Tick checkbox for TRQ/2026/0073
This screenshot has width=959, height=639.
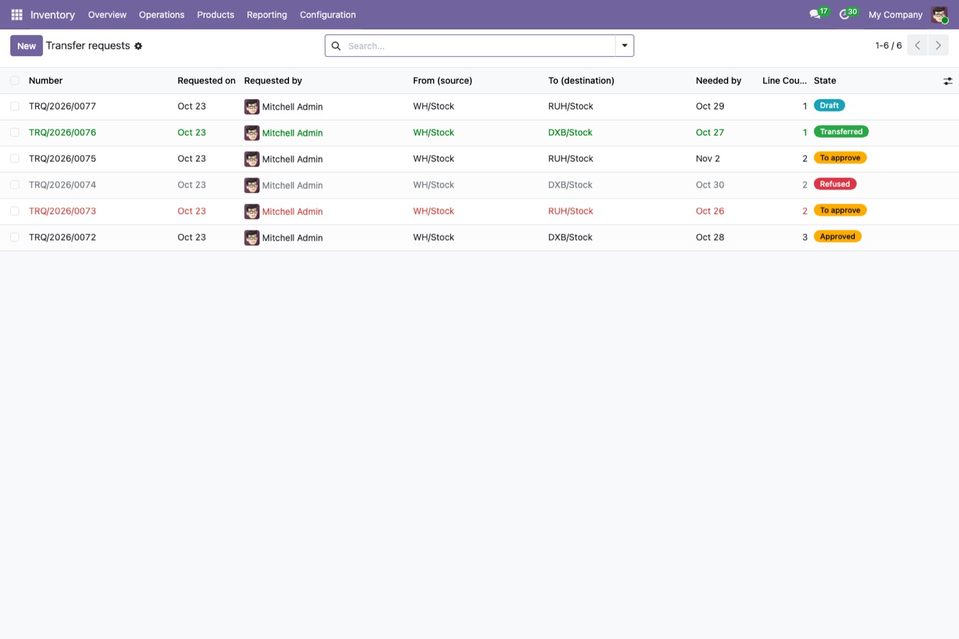coord(15,211)
